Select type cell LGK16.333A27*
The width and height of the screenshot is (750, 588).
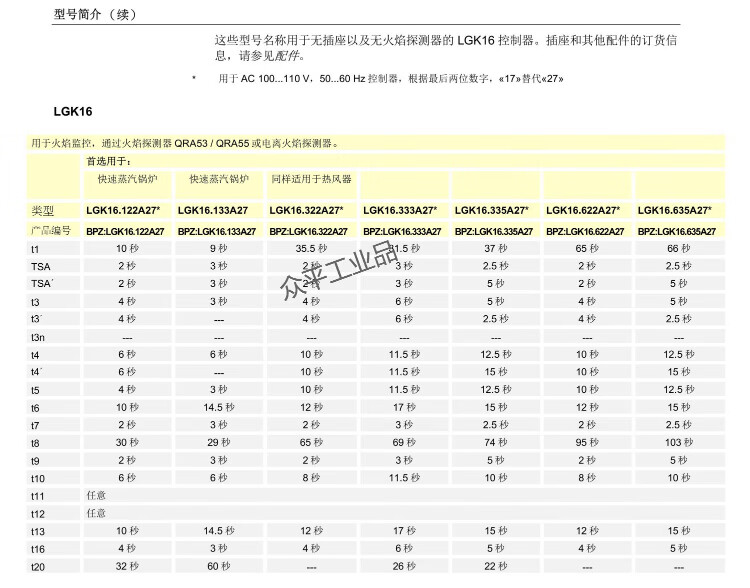click(400, 211)
